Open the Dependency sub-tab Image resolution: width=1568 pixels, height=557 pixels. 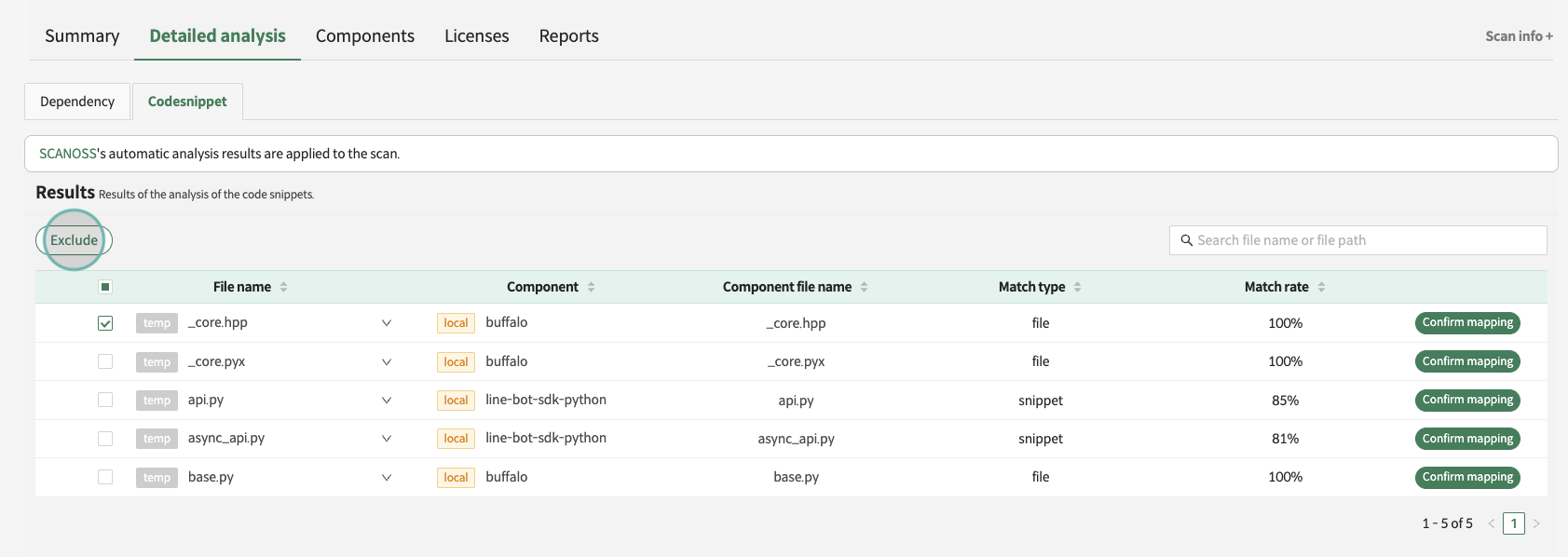coord(77,102)
